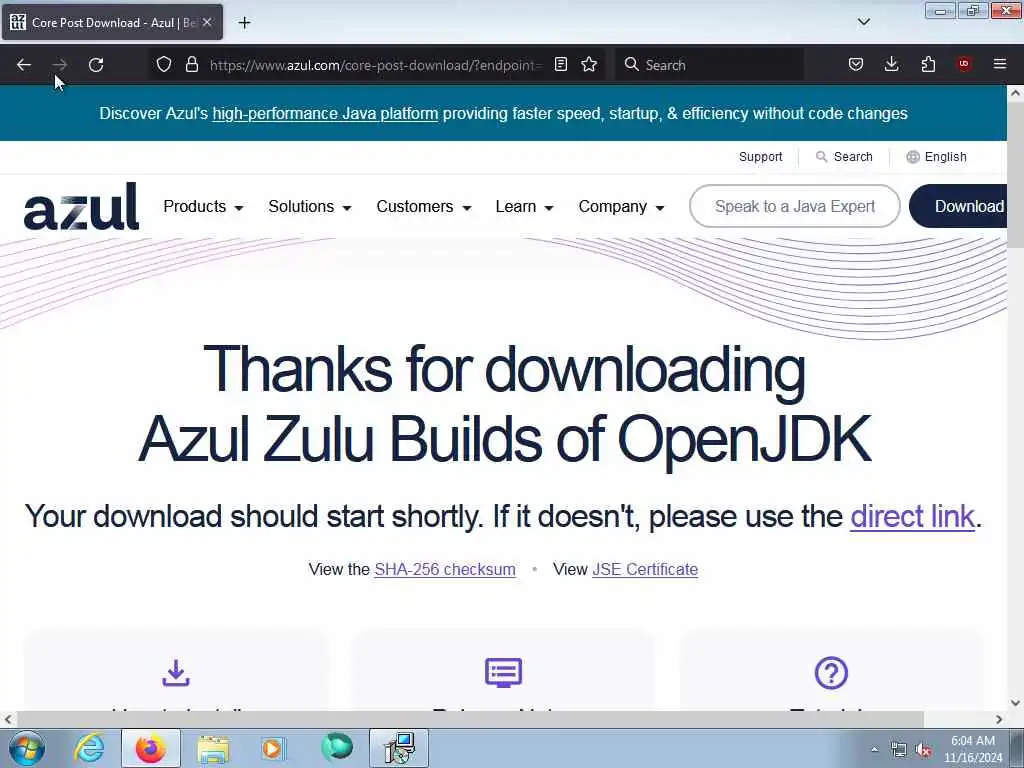The height and width of the screenshot is (768, 1024).
Task: Click the network tray icon
Action: (x=899, y=750)
